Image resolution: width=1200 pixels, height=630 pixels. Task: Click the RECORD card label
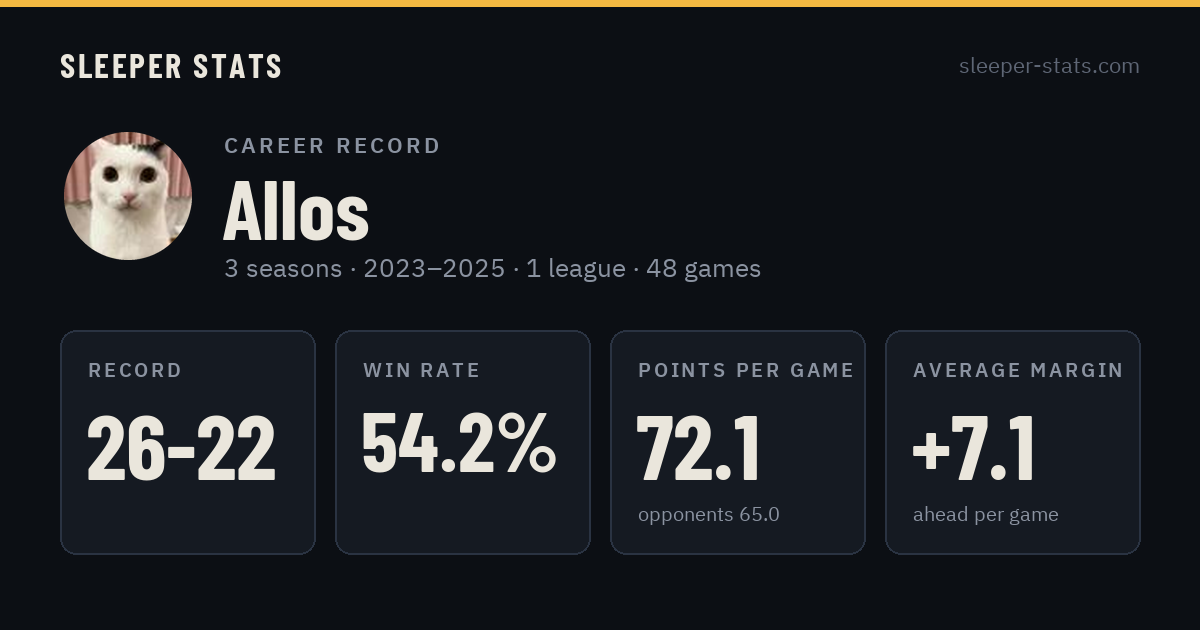(x=135, y=370)
